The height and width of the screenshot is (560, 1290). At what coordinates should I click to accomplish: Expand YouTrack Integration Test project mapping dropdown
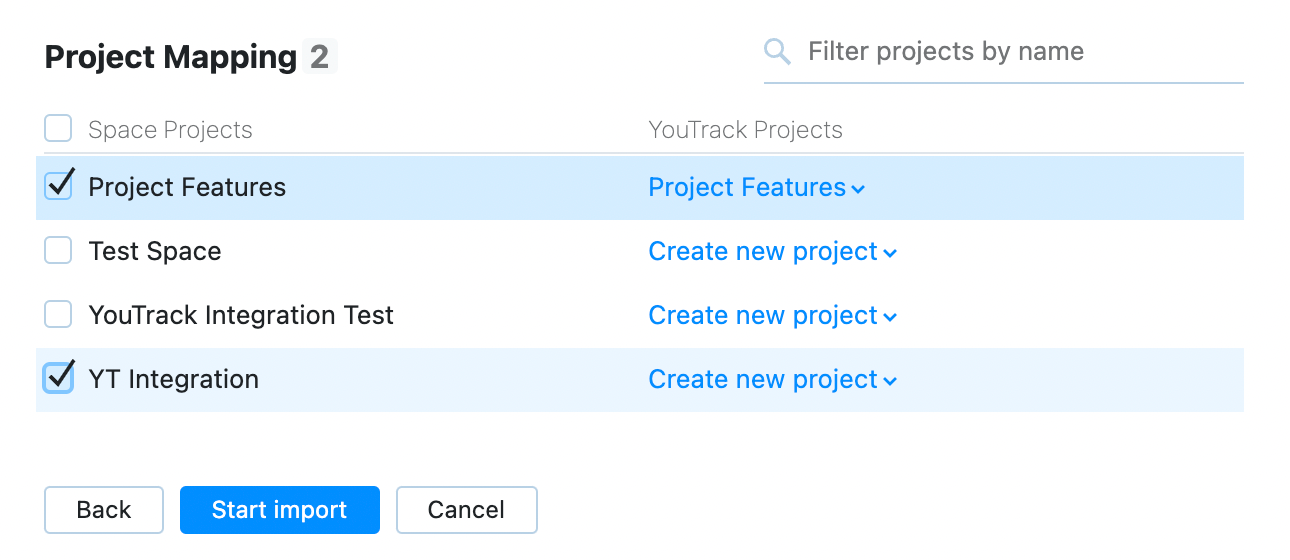click(x=772, y=316)
